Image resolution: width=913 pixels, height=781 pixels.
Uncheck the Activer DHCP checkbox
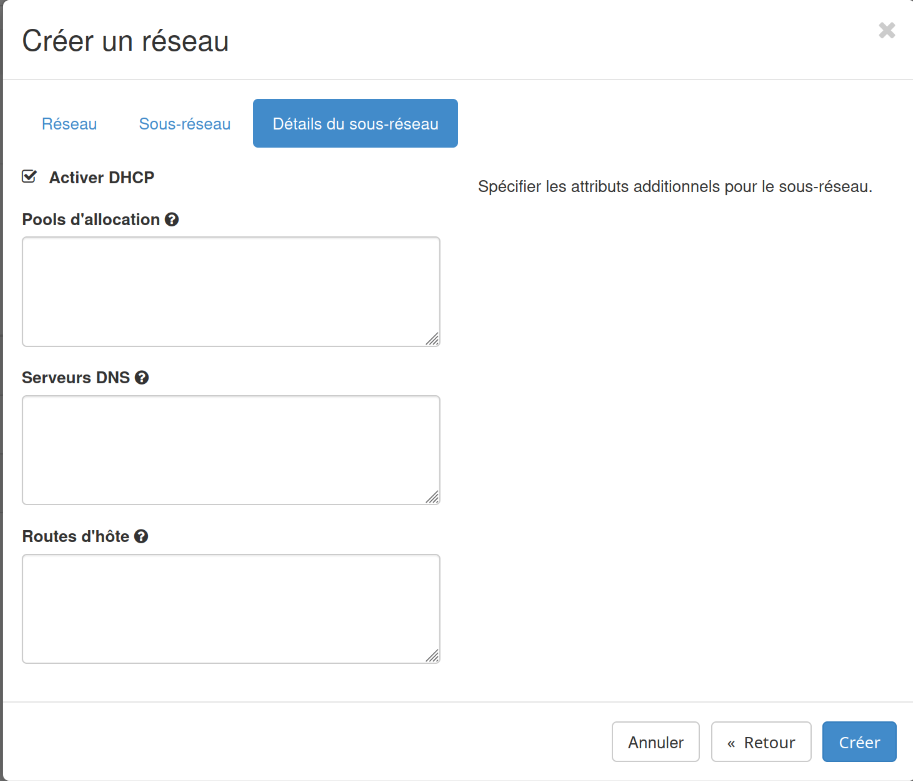tap(30, 177)
